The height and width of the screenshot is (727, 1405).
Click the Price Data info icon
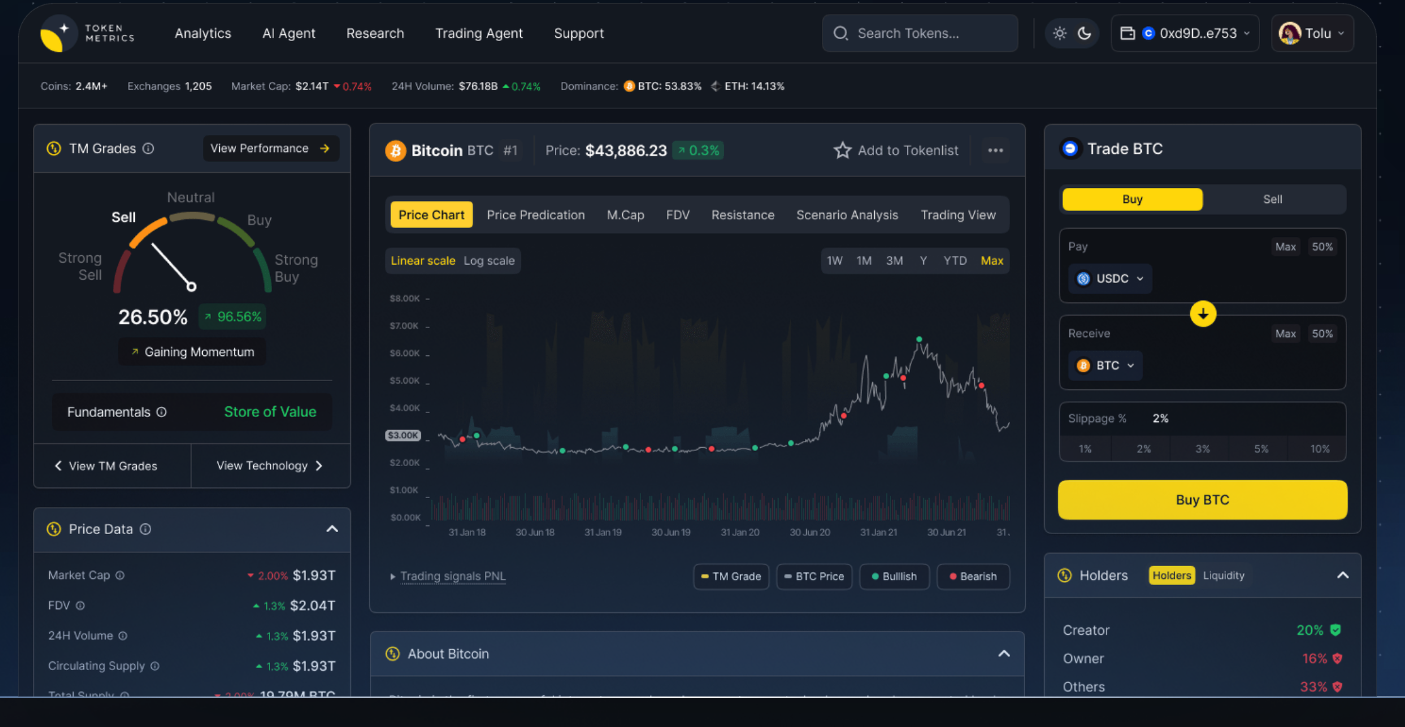145,529
